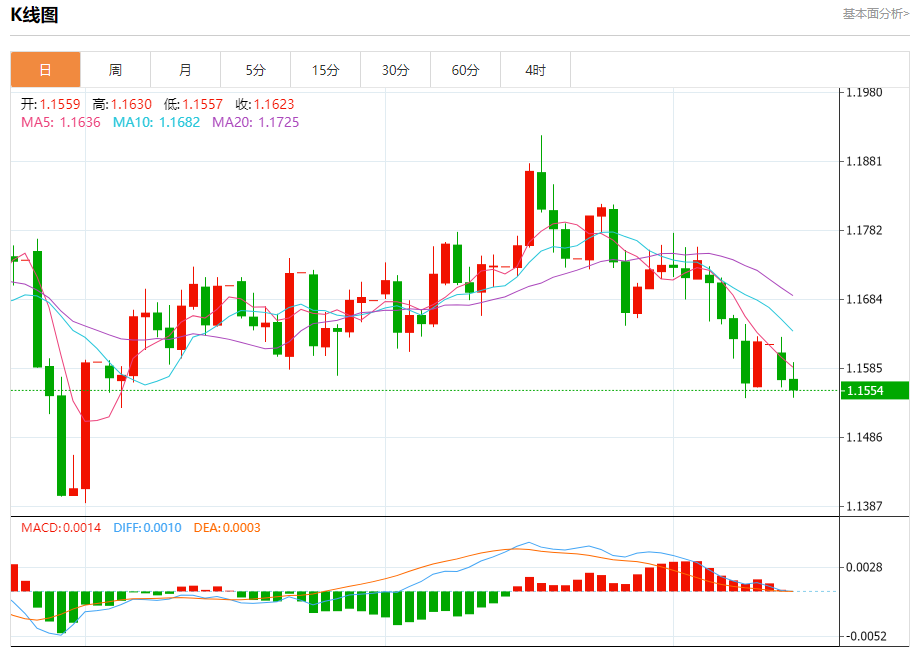The height and width of the screenshot is (647, 918).
Task: Click the MA10: 1.1682 indicator label
Action: click(x=156, y=122)
